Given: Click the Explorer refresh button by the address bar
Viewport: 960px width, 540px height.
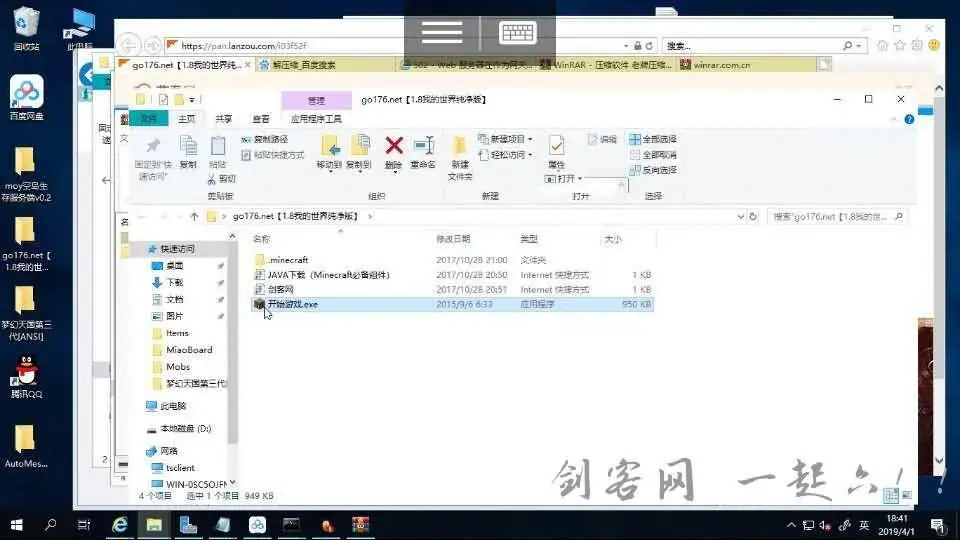Looking at the screenshot, I should [753, 216].
